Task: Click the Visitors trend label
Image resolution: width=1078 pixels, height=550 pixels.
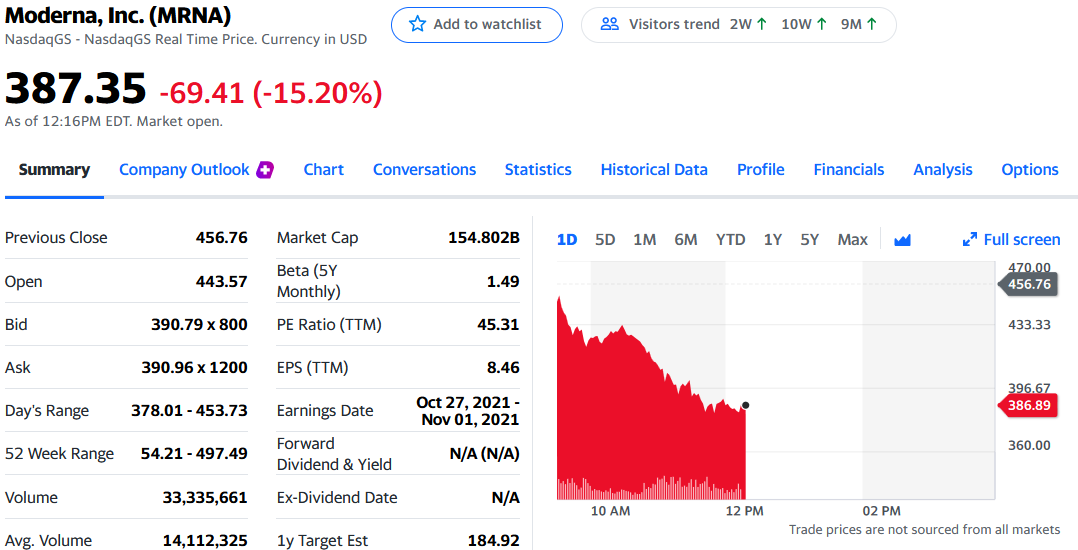Action: click(x=674, y=24)
